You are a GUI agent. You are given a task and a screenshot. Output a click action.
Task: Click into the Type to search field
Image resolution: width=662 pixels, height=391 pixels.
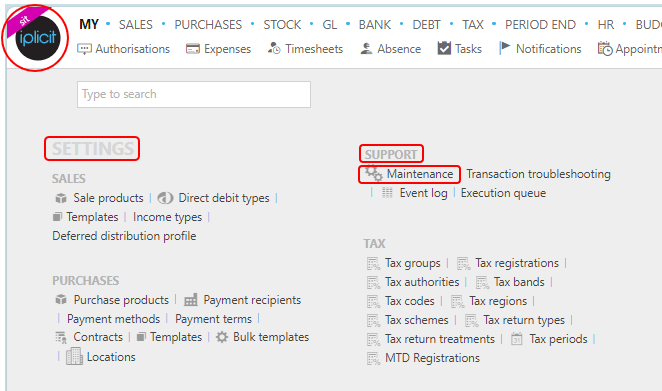194,94
